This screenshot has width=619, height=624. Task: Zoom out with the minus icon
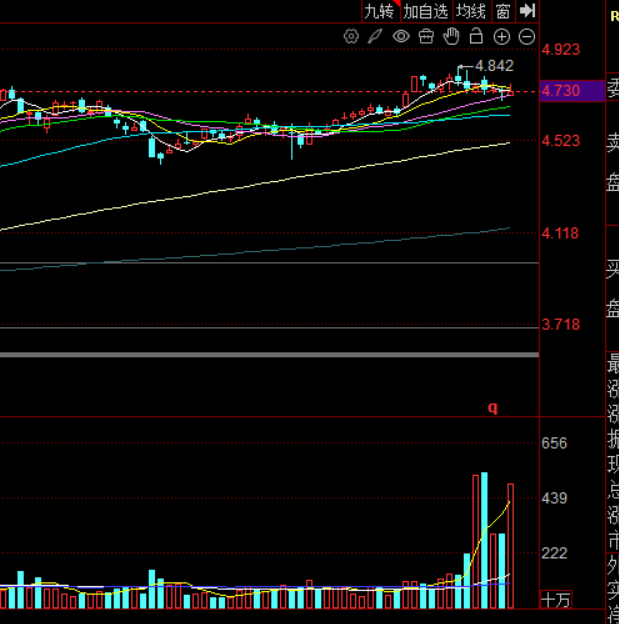coord(527,37)
